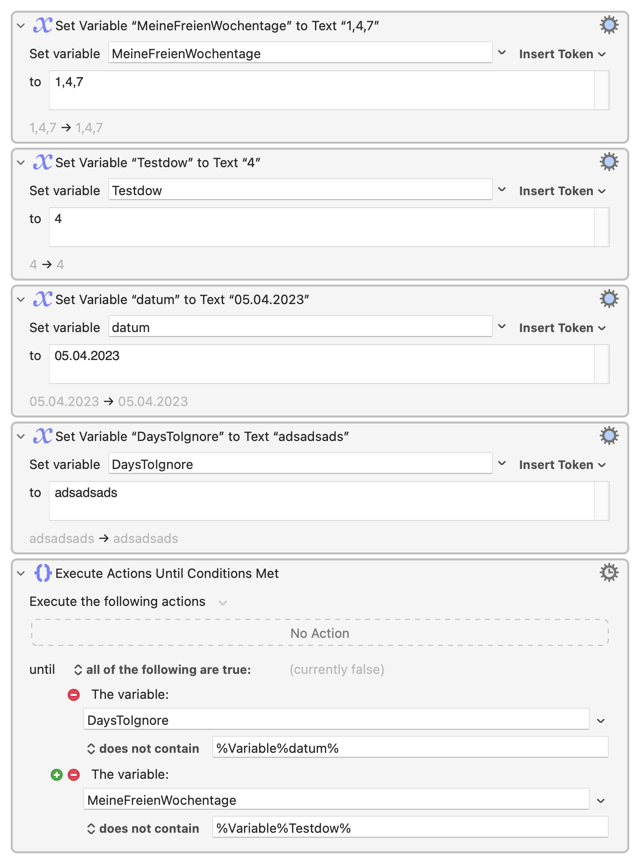The image size is (640, 867).
Task: Click the text field containing 1,4,7
Action: [329, 90]
